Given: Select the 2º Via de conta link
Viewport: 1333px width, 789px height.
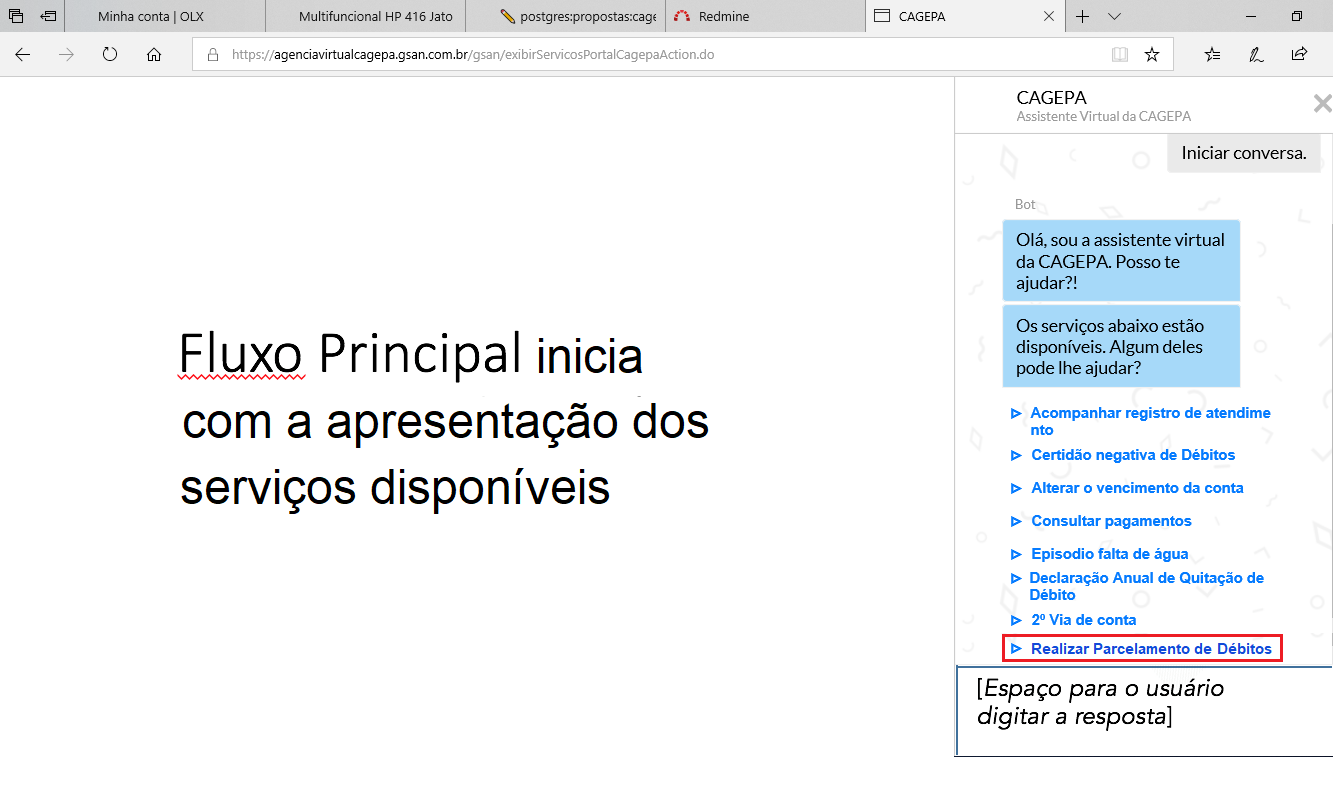Looking at the screenshot, I should tap(1084, 620).
